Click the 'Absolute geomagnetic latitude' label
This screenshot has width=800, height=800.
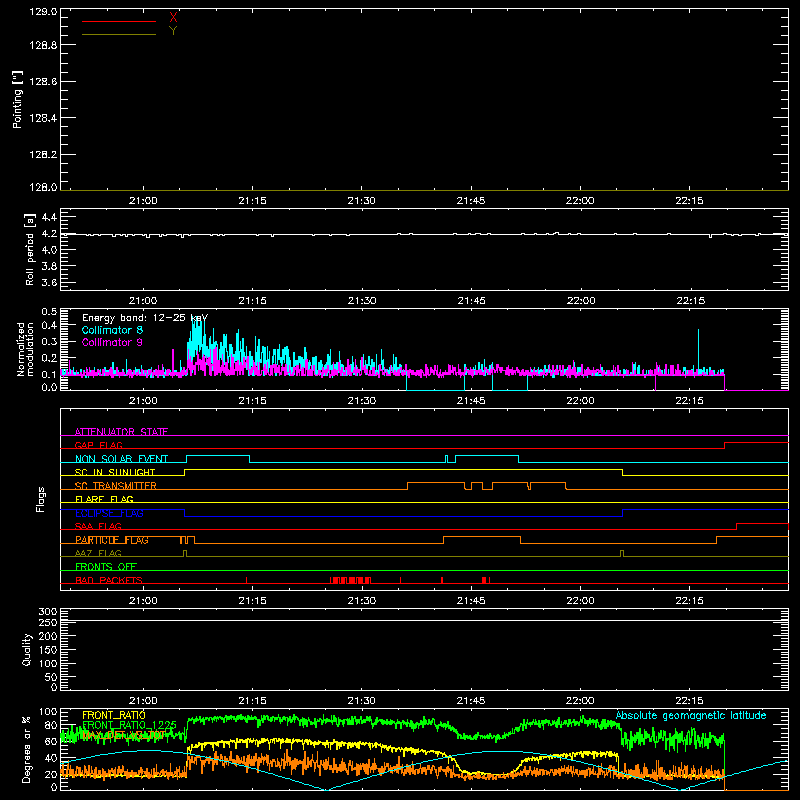691,715
